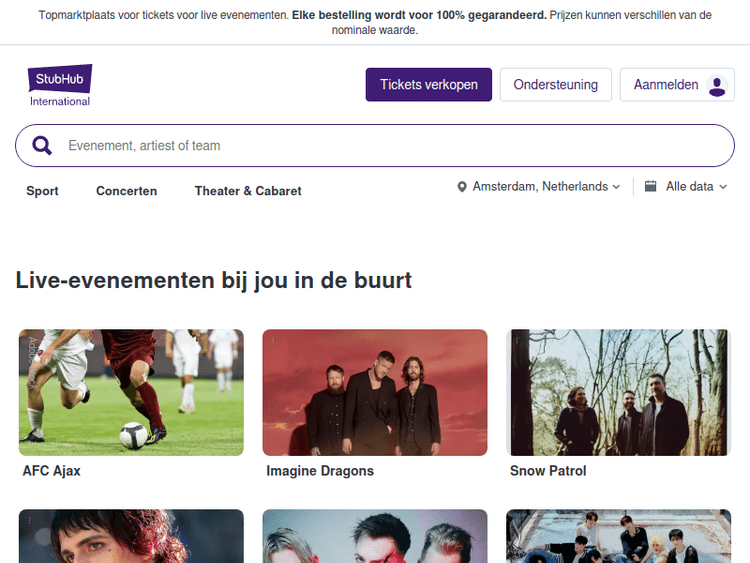
Task: Click the Tickets verkopen button
Action: click(x=429, y=85)
